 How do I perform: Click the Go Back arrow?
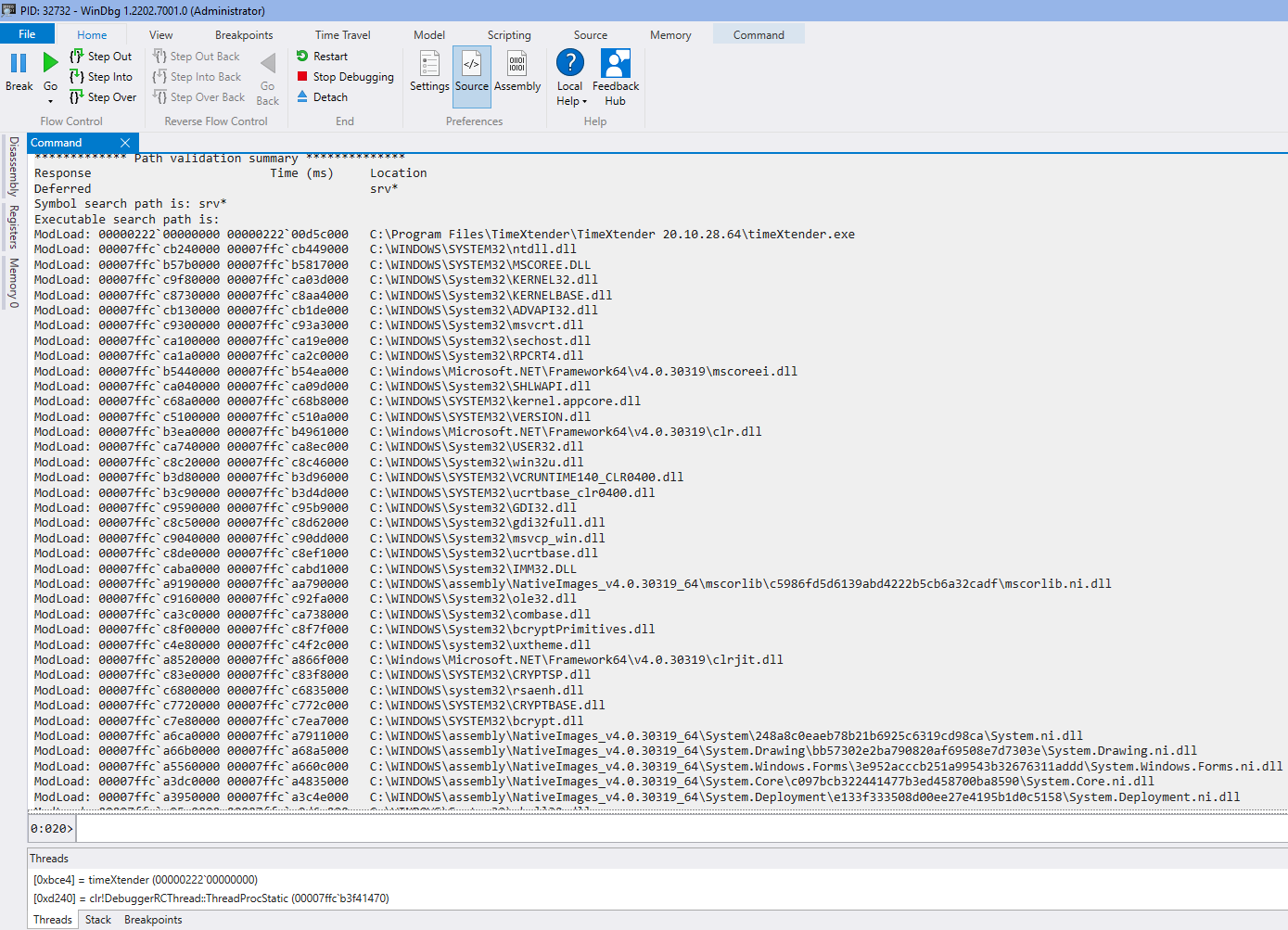tap(268, 79)
